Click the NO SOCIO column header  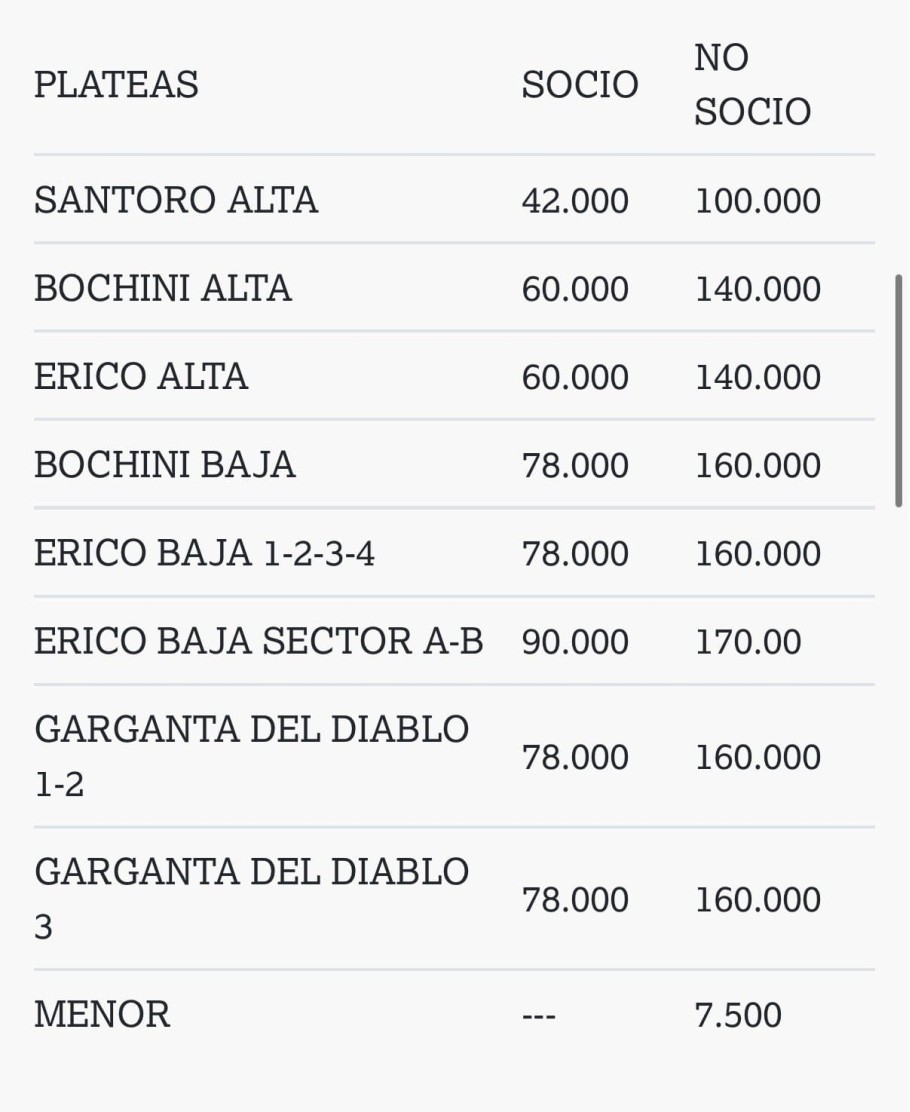point(752,85)
